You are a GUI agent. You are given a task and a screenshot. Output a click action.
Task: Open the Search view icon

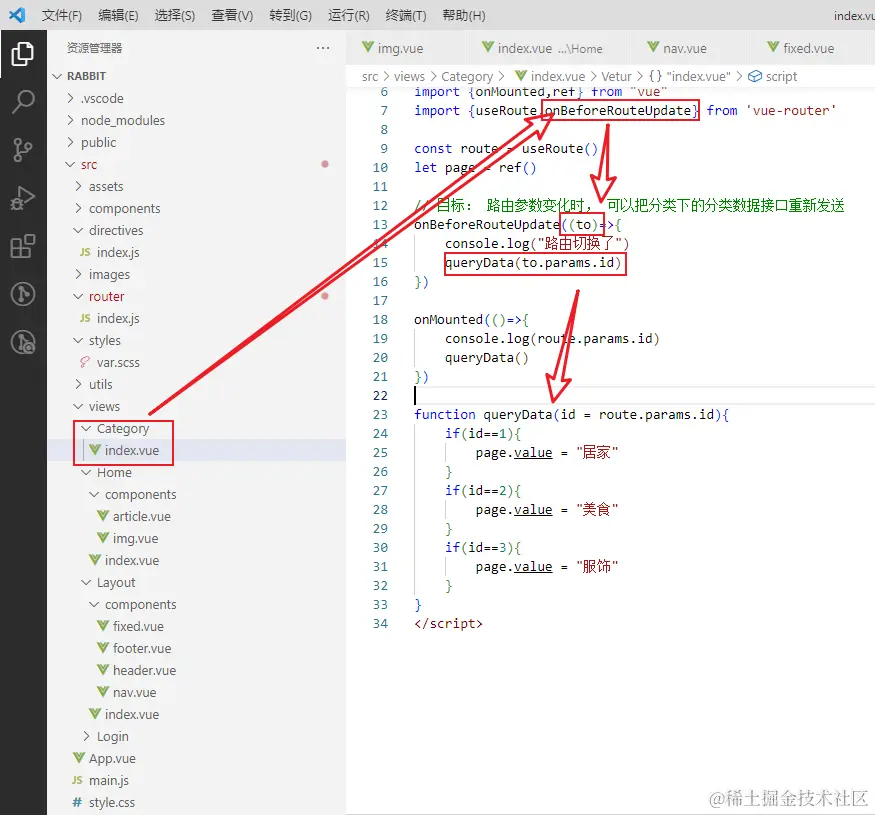tap(23, 102)
